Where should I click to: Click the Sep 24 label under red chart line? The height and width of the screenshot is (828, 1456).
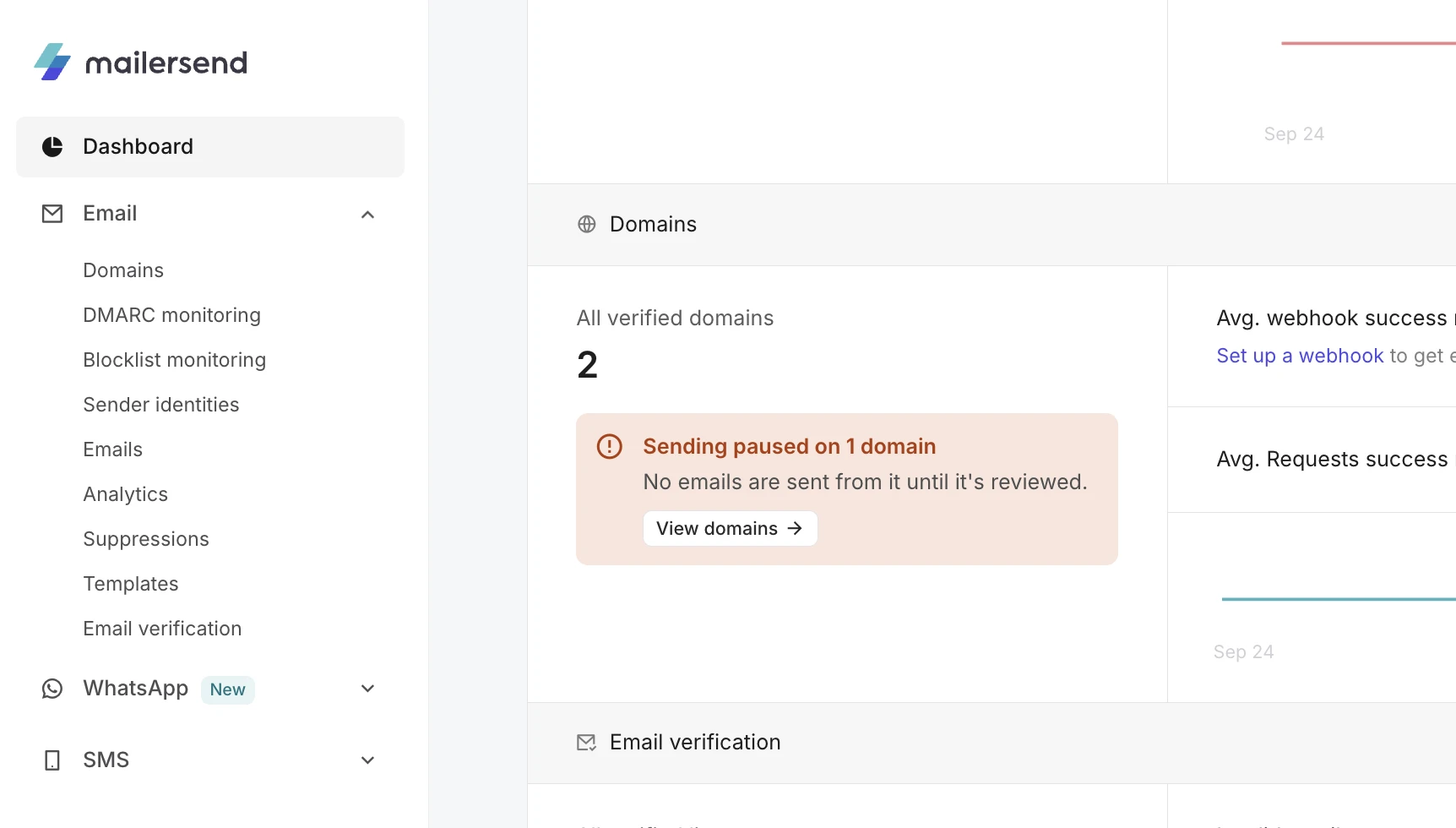tap(1294, 134)
